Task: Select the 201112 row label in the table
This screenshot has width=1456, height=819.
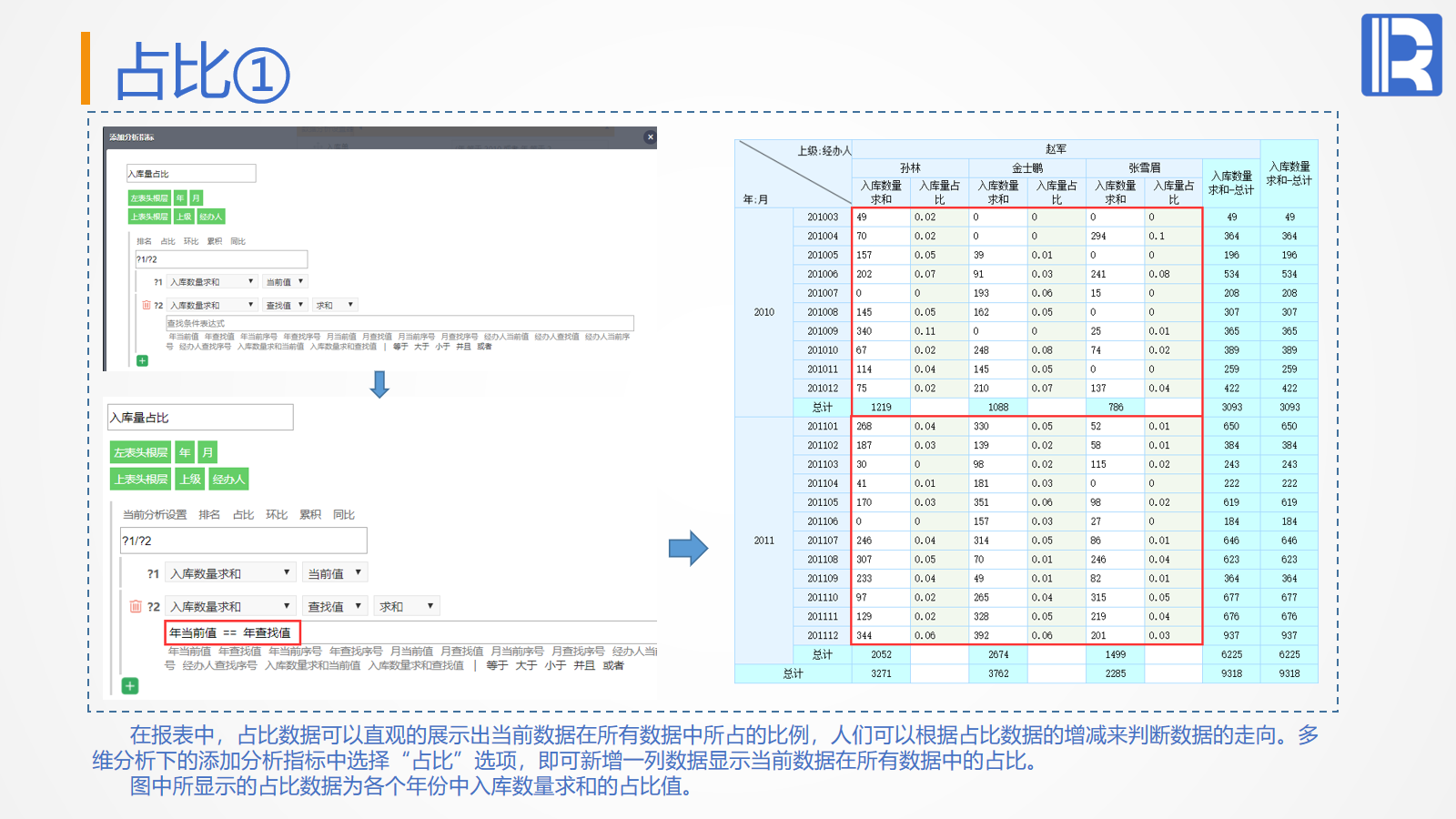Action: pos(823,635)
